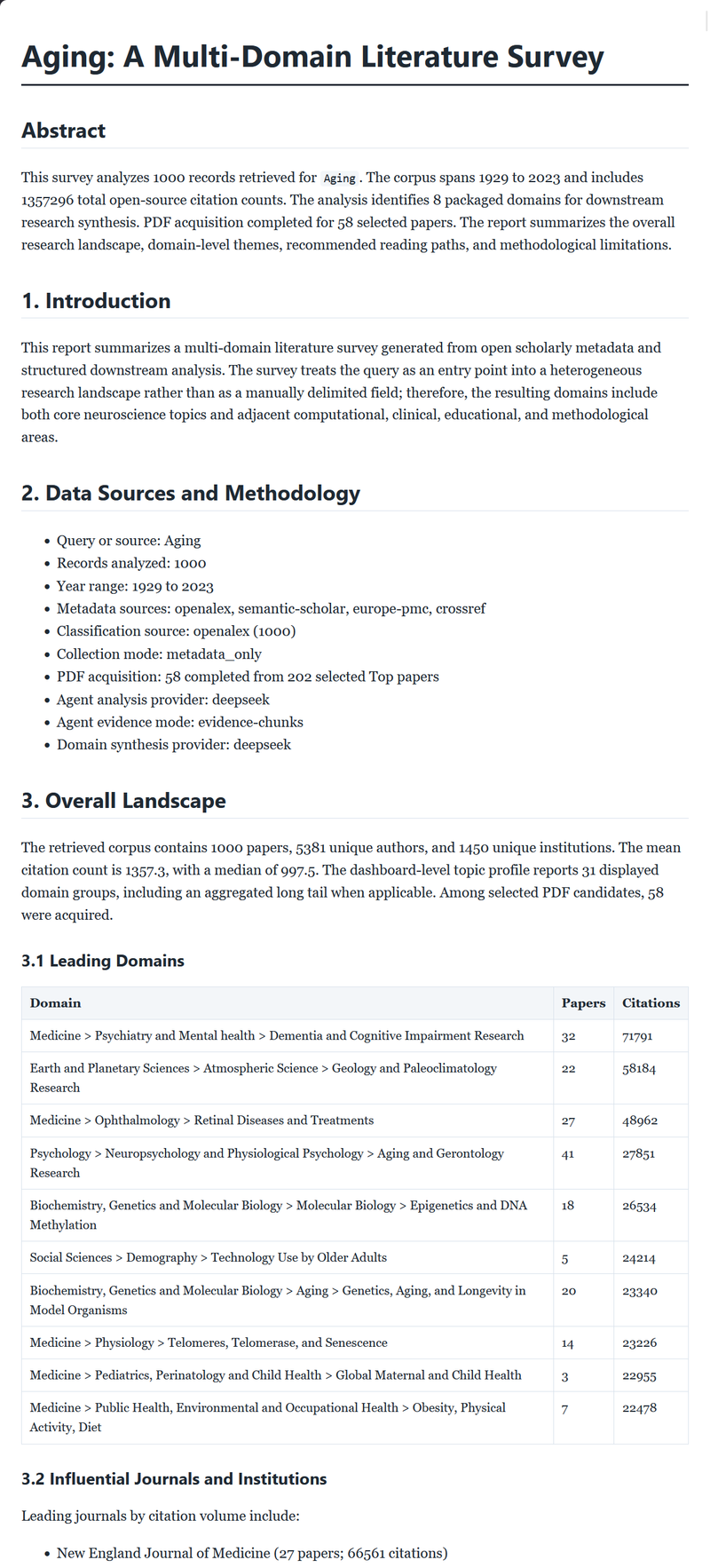Select the inline code word Aging in abstract
This screenshot has height=1568, width=710.
[x=340, y=178]
